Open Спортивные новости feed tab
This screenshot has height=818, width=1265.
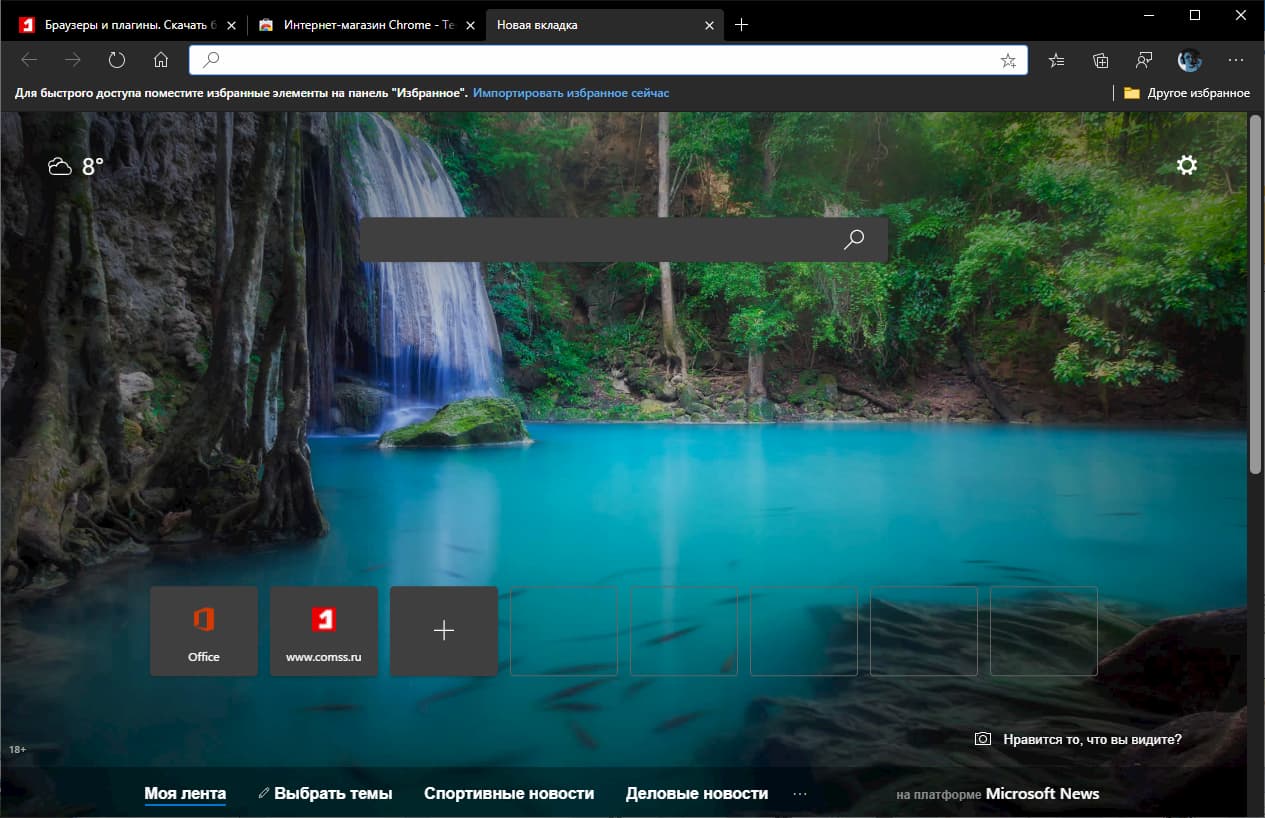(x=509, y=793)
